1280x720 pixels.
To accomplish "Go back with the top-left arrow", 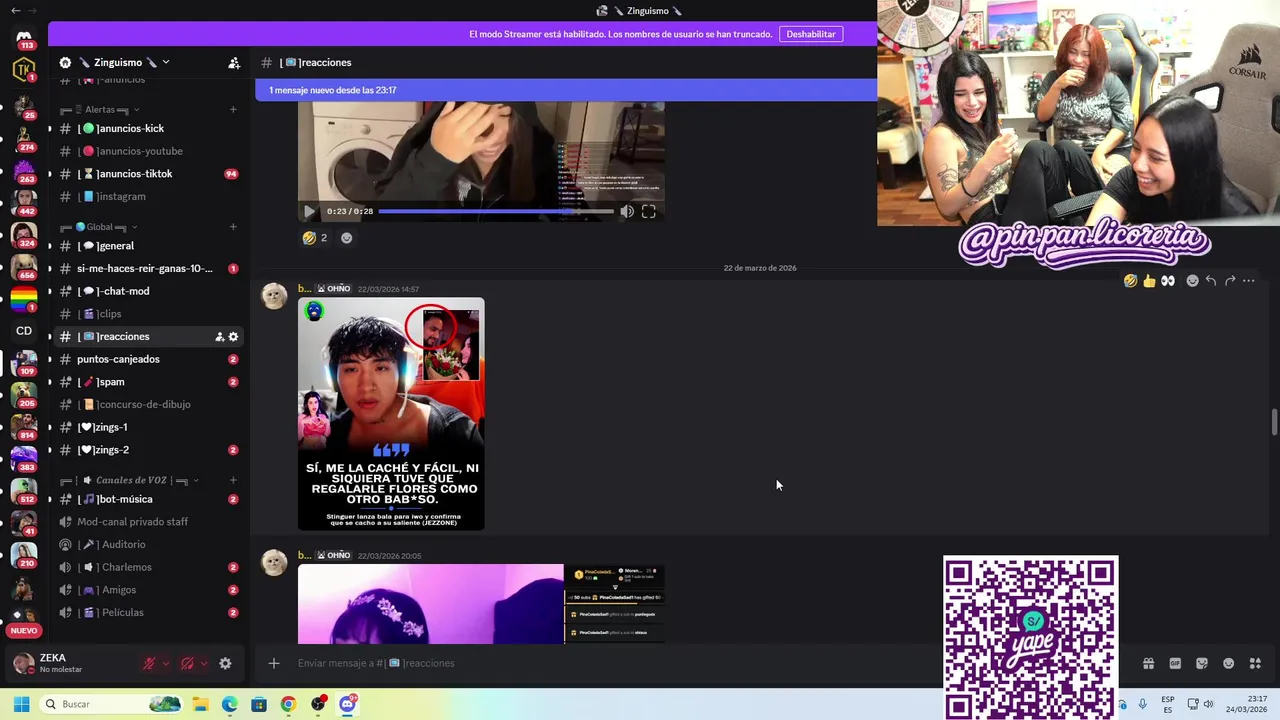I will tap(15, 10).
